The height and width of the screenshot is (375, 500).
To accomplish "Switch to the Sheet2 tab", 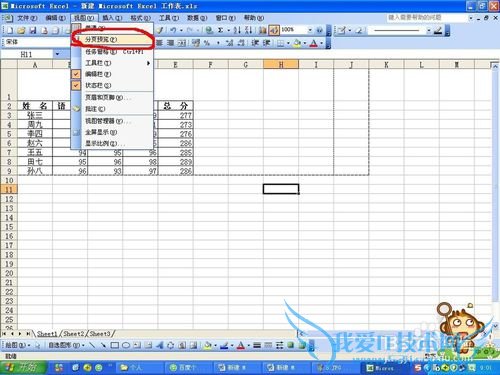I will 74,333.
